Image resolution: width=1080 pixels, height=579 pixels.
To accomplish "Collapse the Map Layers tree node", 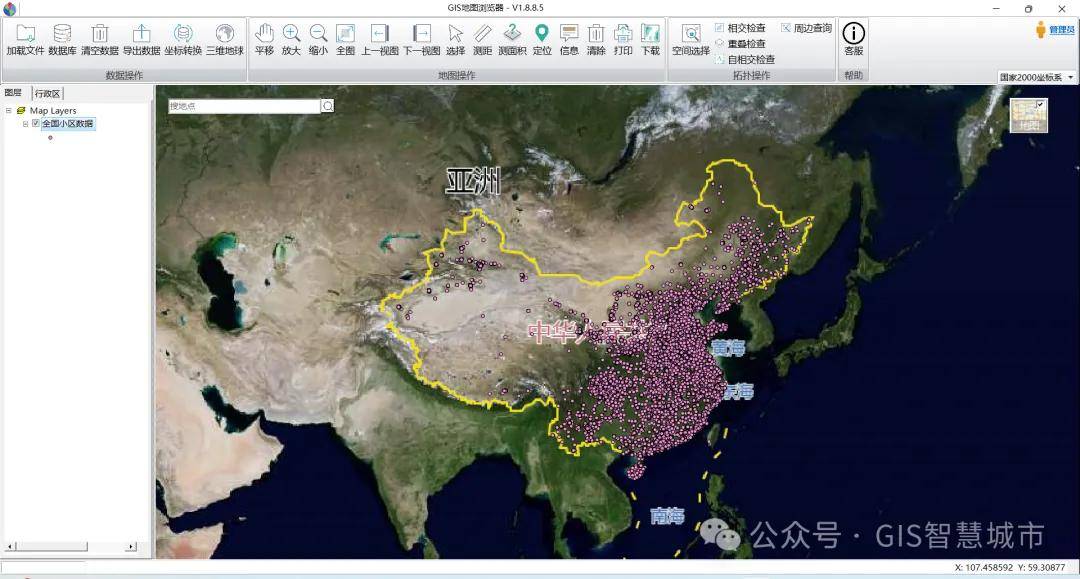I will 9,111.
